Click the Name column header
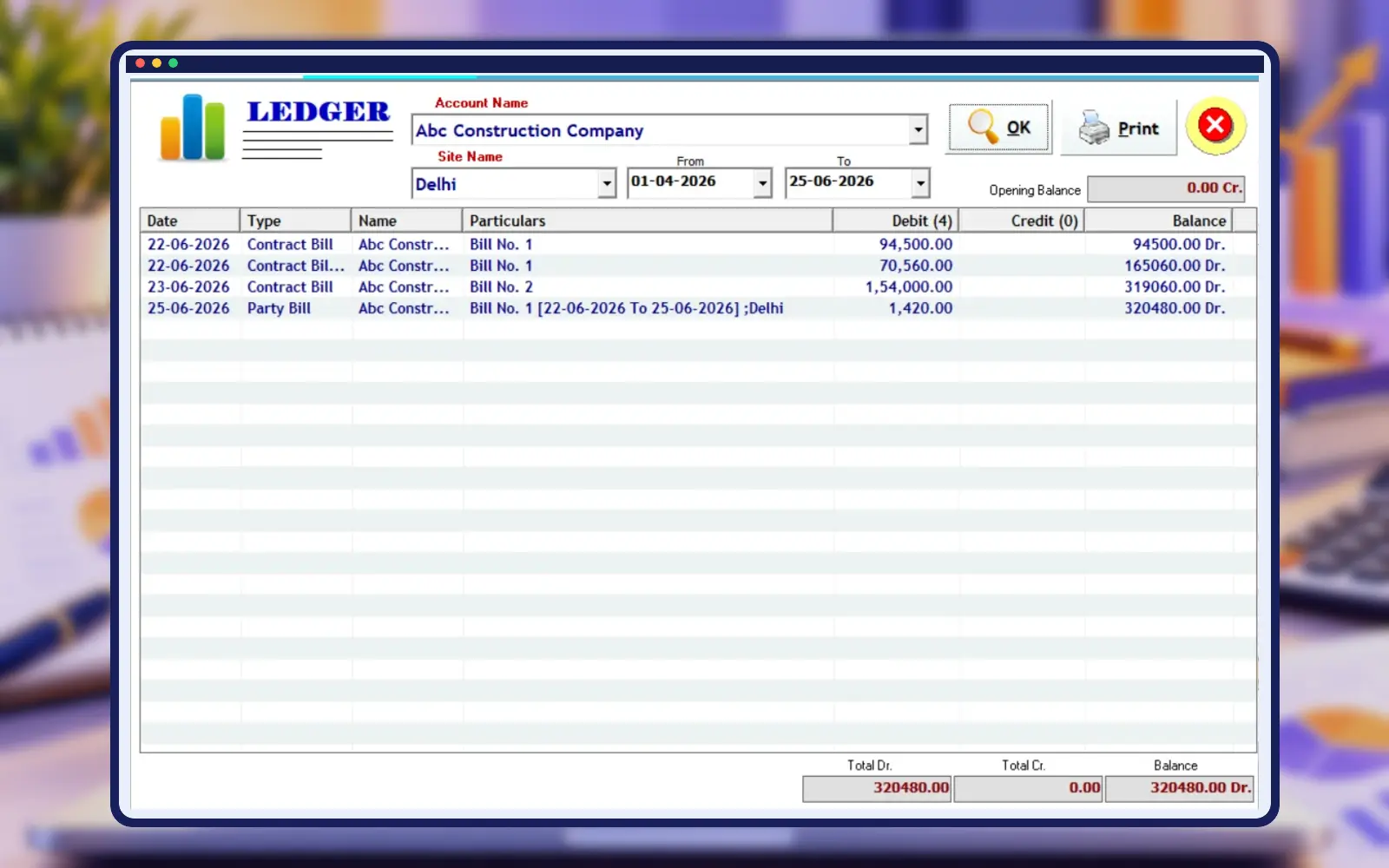Screen dimensions: 1389x868 pos(406,220)
